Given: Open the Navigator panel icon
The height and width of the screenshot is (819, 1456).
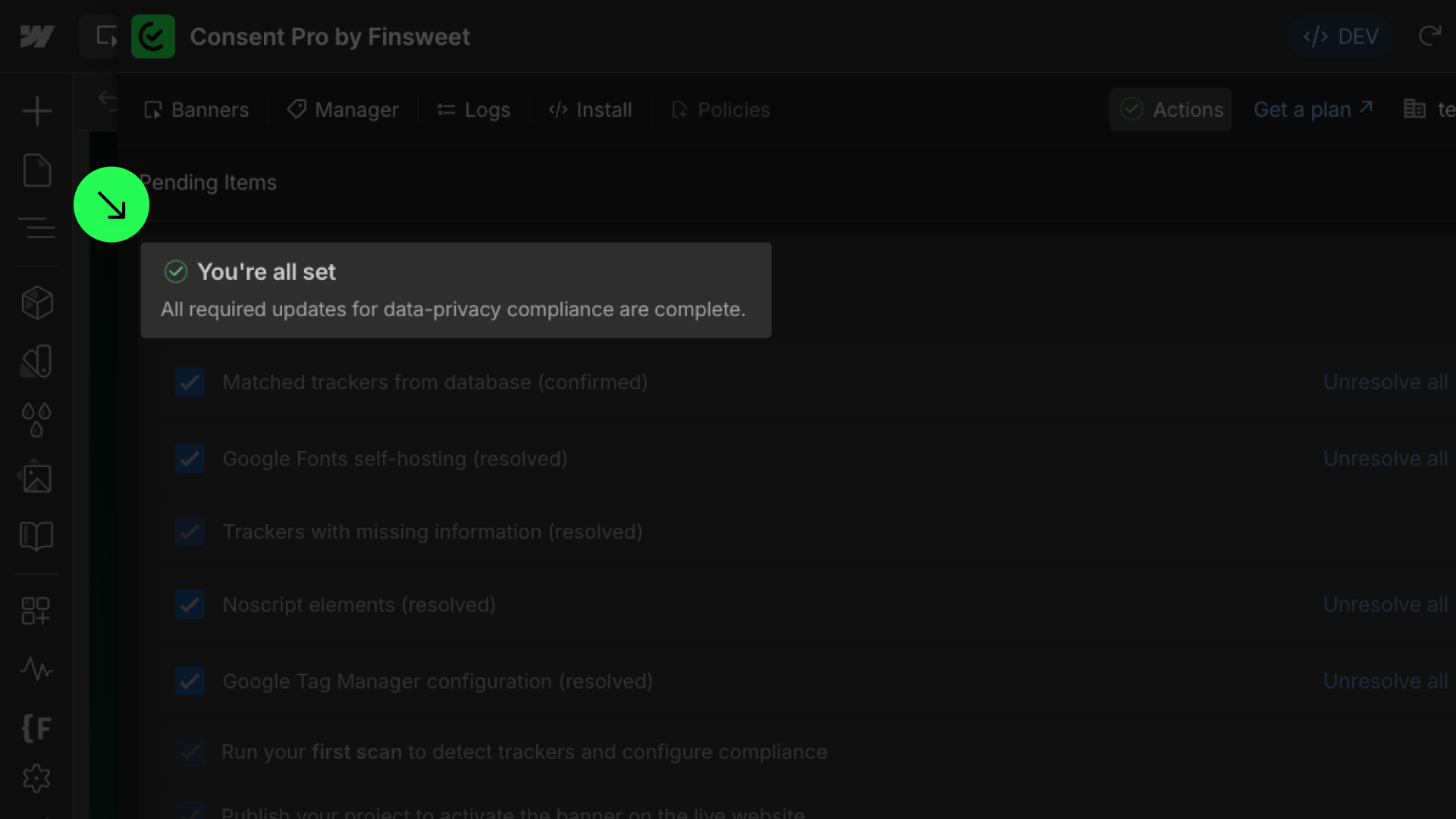Looking at the screenshot, I should point(36,227).
